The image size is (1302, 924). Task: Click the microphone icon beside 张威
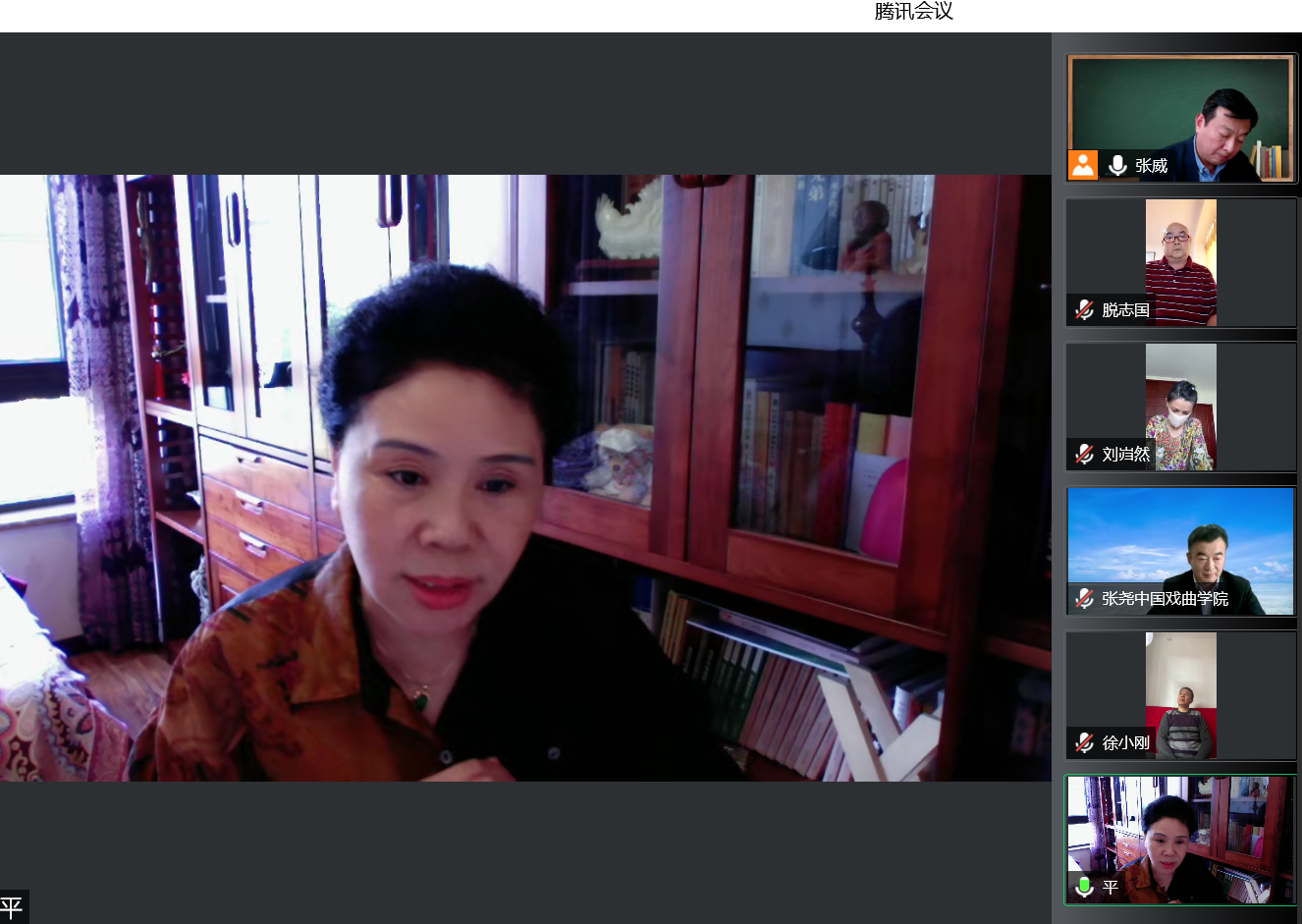[x=1116, y=165]
